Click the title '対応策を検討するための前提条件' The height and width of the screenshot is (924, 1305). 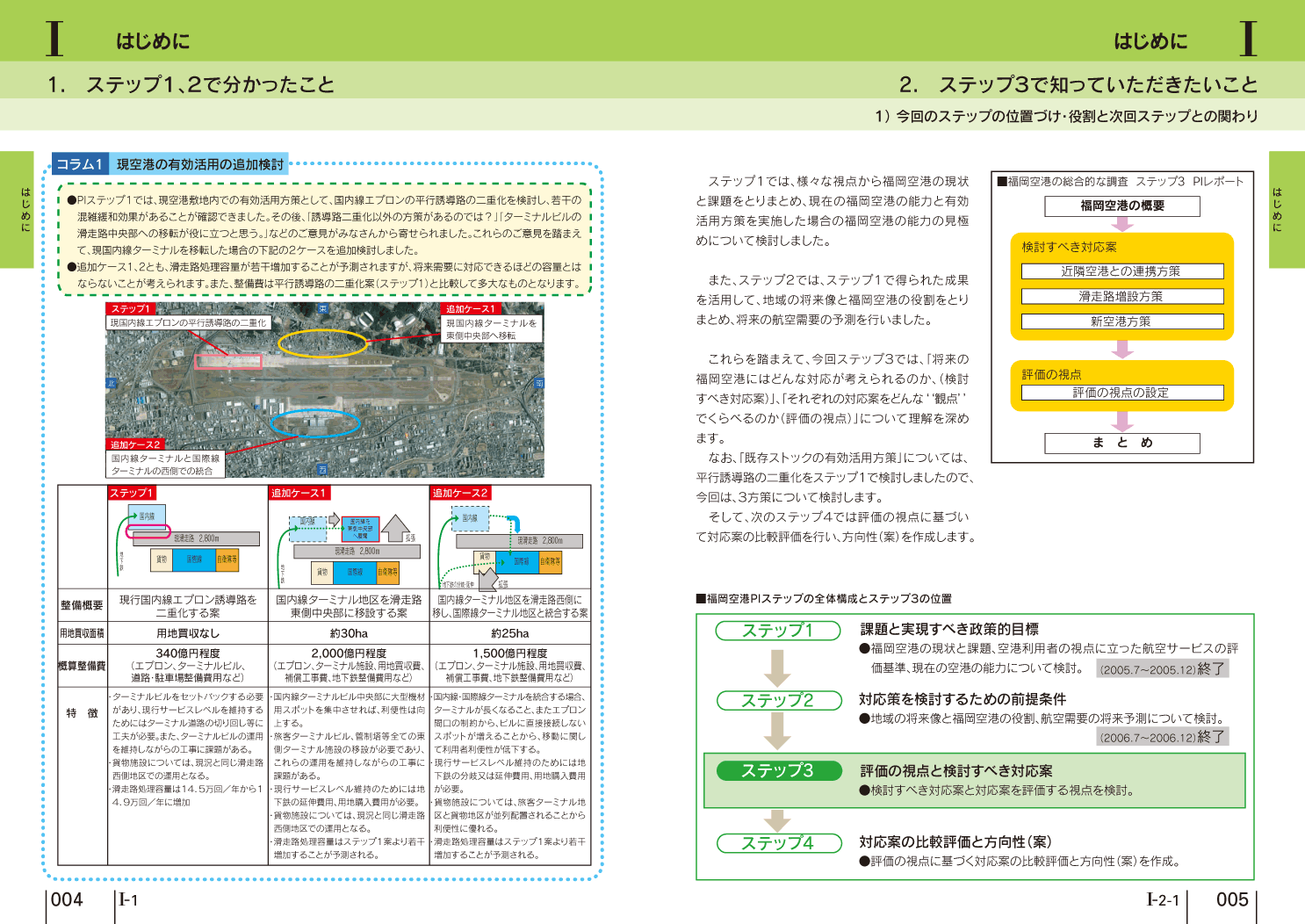[963, 699]
